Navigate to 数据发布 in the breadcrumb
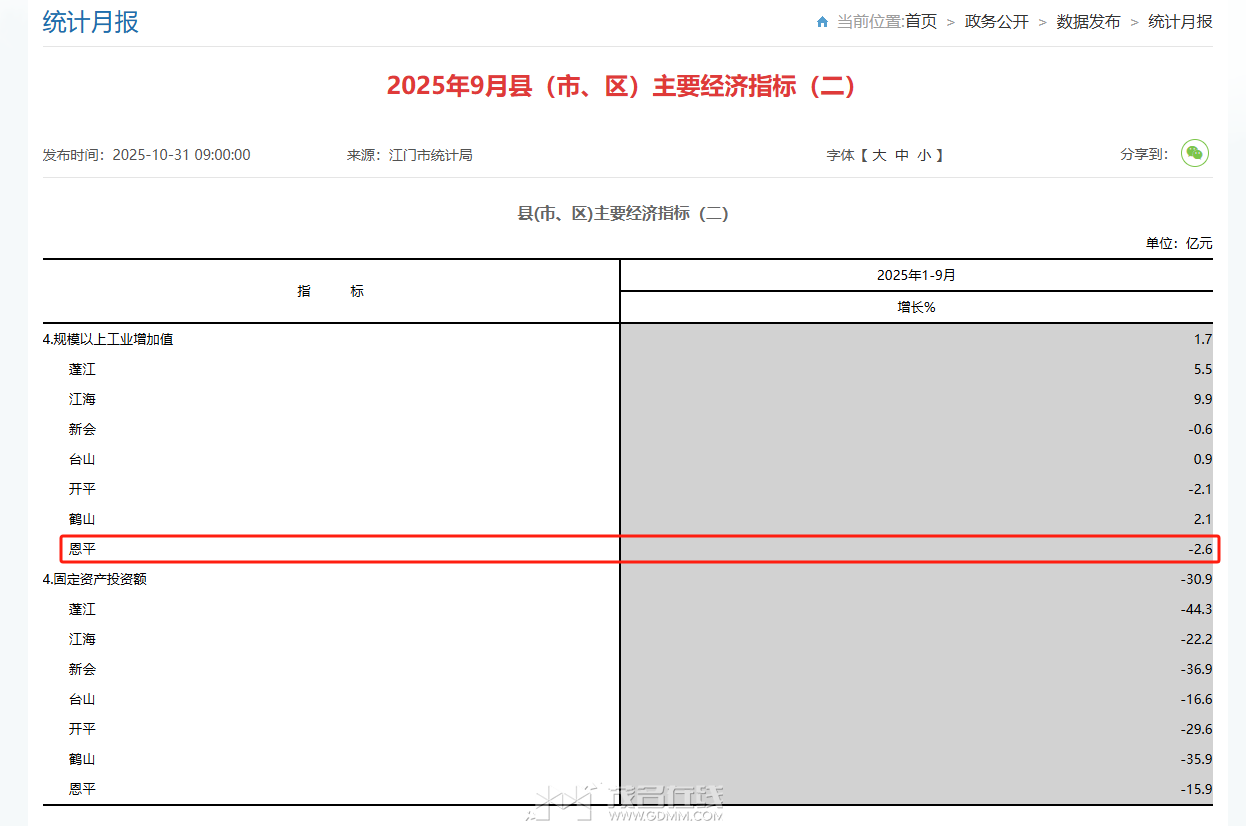This screenshot has height=826, width=1246. (x=1088, y=22)
